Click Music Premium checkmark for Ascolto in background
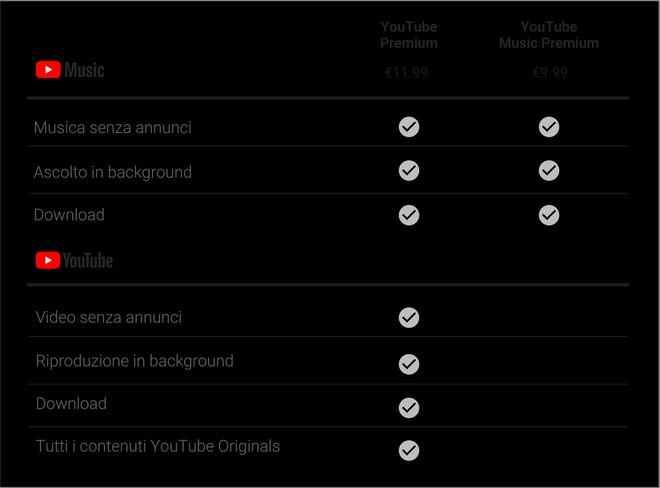The height and width of the screenshot is (488, 660). click(x=549, y=171)
